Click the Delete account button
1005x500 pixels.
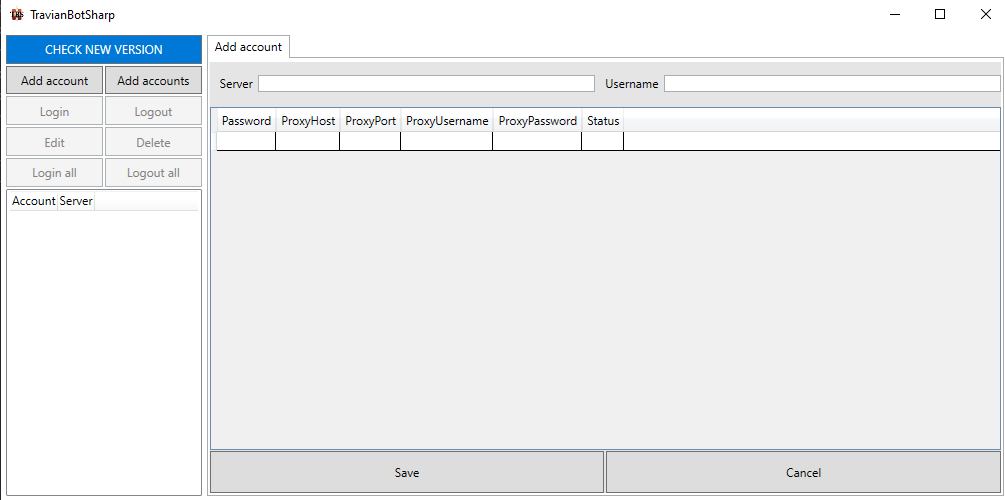(x=153, y=142)
